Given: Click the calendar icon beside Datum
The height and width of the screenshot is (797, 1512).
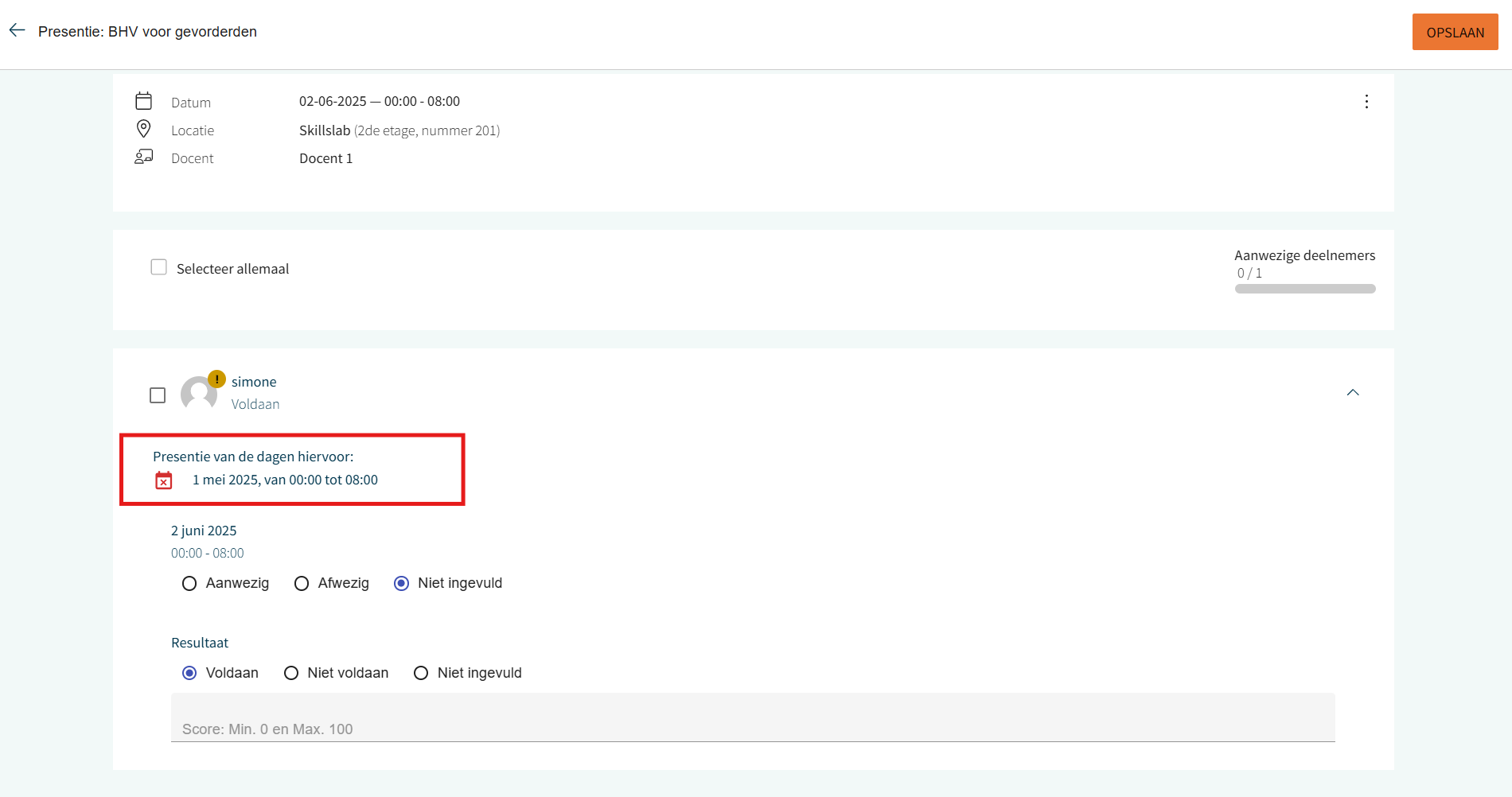Looking at the screenshot, I should (144, 101).
